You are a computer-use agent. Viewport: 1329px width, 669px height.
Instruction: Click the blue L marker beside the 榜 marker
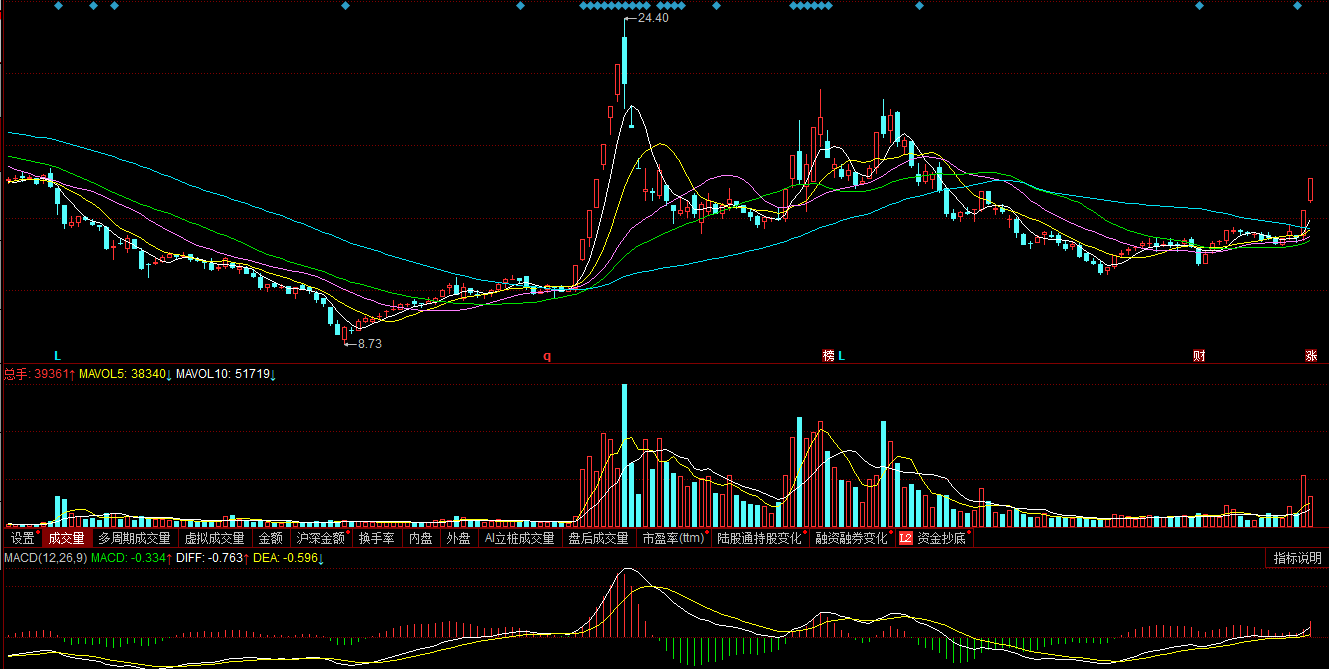point(842,356)
